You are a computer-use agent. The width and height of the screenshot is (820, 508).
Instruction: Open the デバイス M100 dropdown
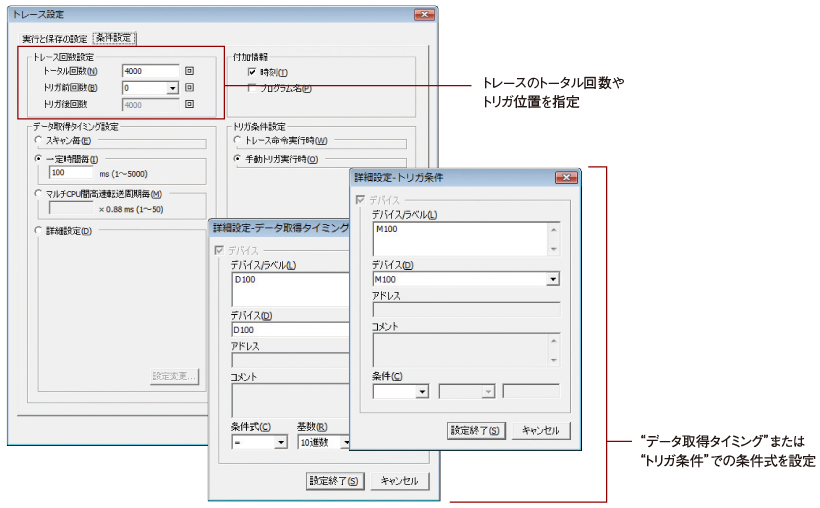click(552, 279)
